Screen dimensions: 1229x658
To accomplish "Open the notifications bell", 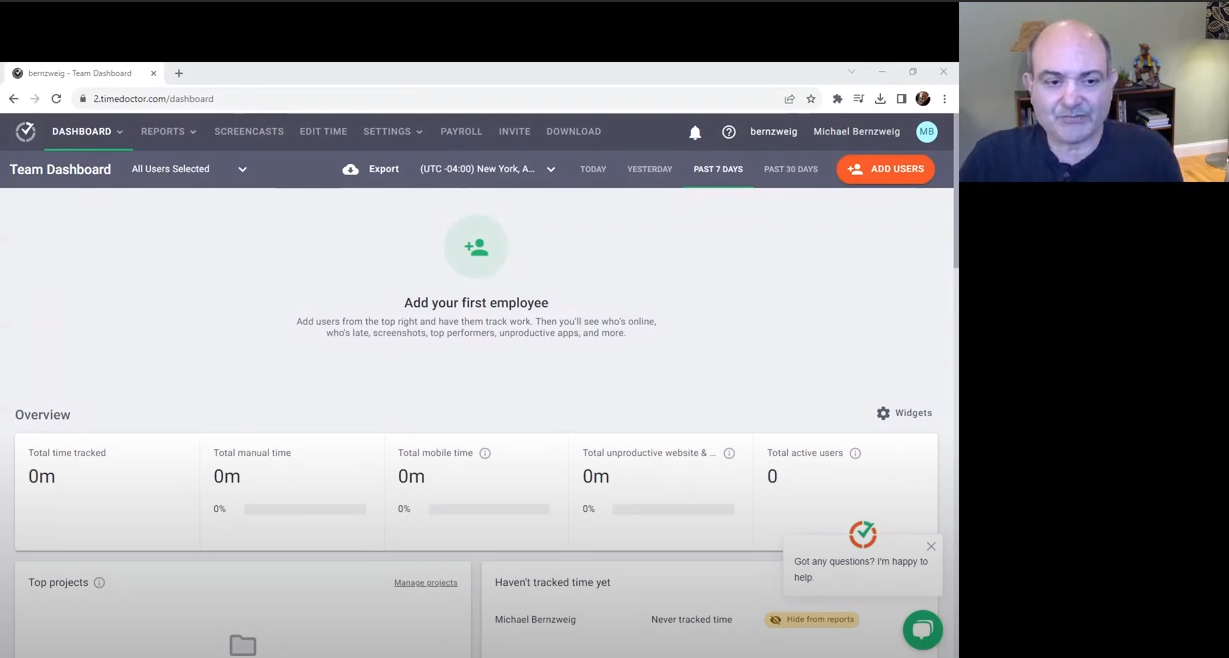I will [x=695, y=132].
